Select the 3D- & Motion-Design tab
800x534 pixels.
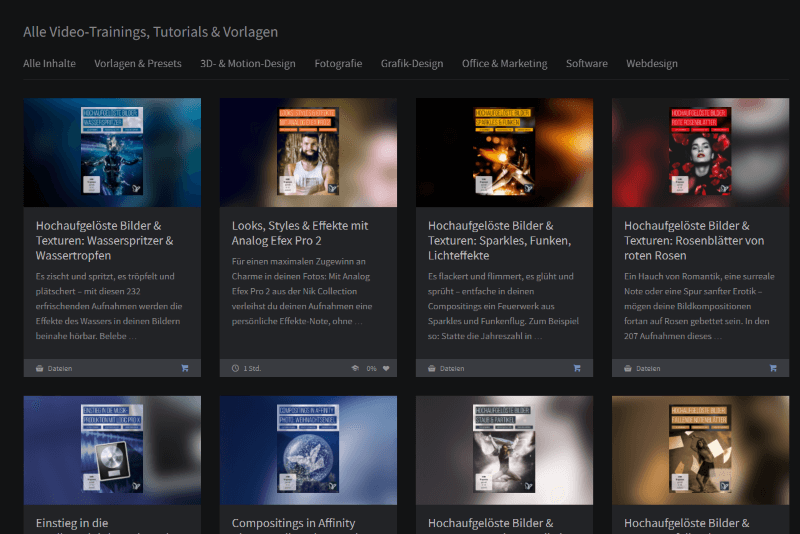click(x=248, y=64)
